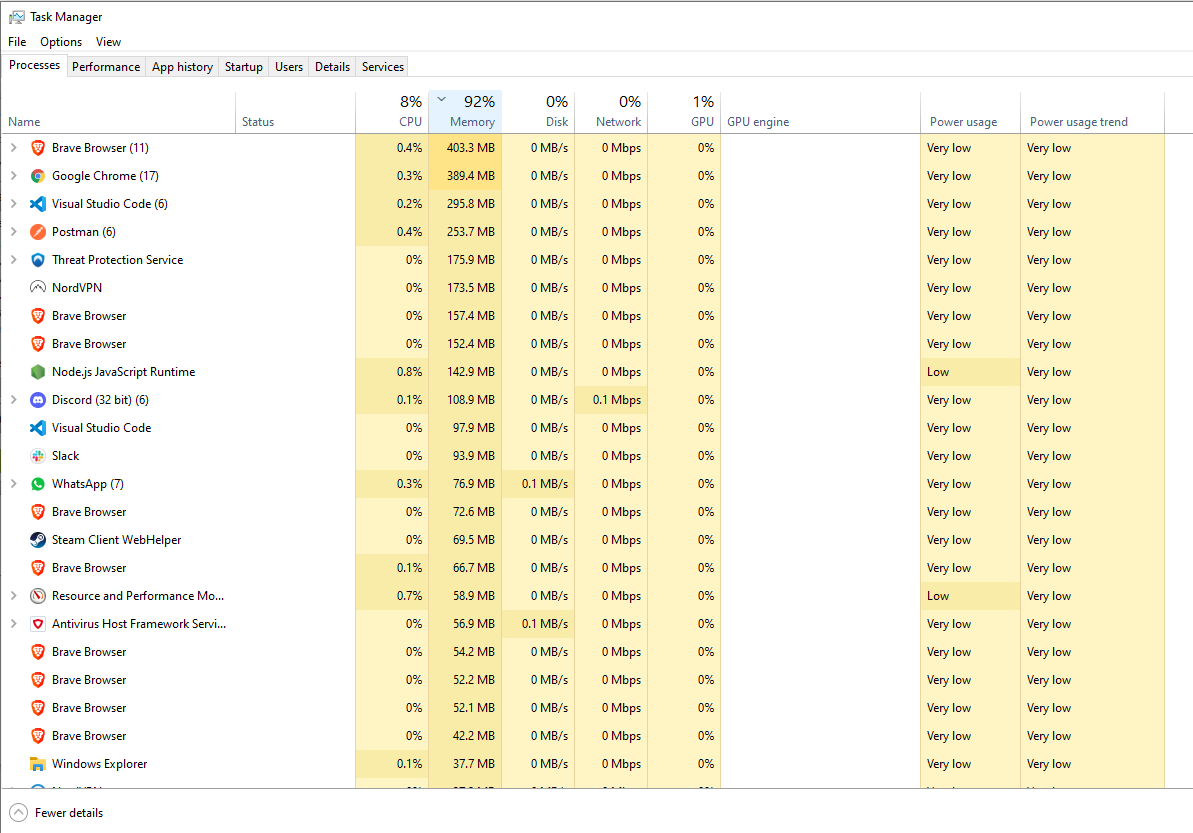Click the WhatsApp icon
This screenshot has width=1193, height=833.
(x=37, y=484)
